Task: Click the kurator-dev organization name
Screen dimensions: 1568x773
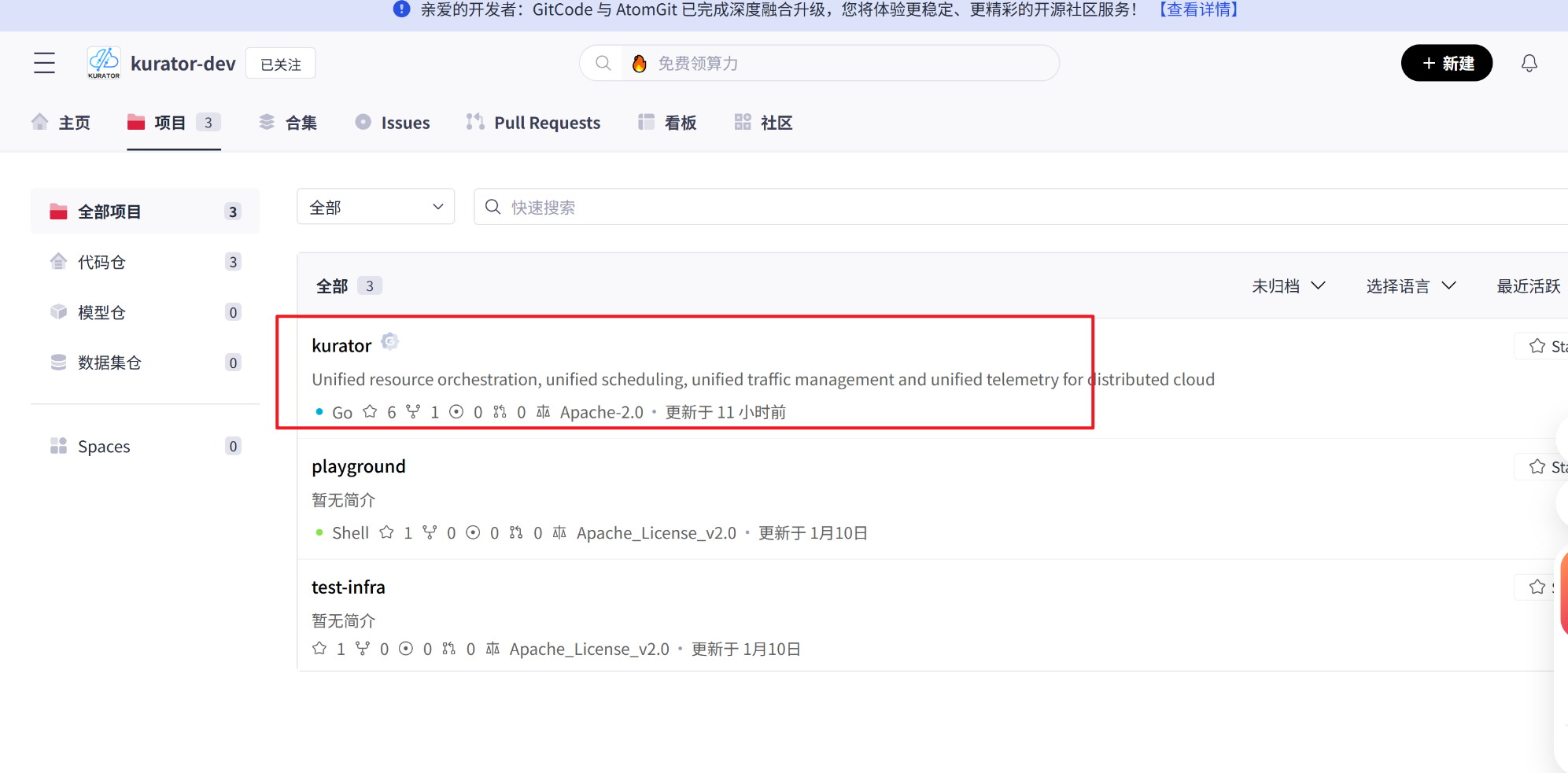Action: click(183, 64)
